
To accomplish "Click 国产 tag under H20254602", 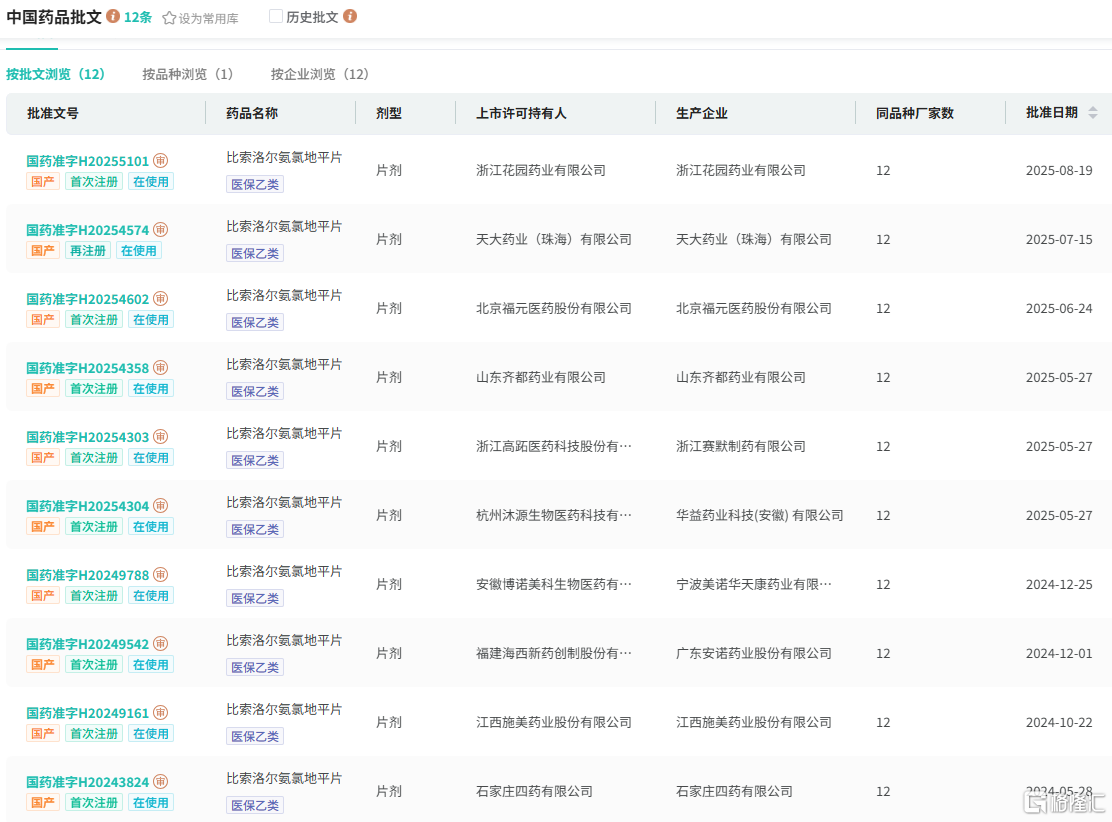I will tap(43, 319).
